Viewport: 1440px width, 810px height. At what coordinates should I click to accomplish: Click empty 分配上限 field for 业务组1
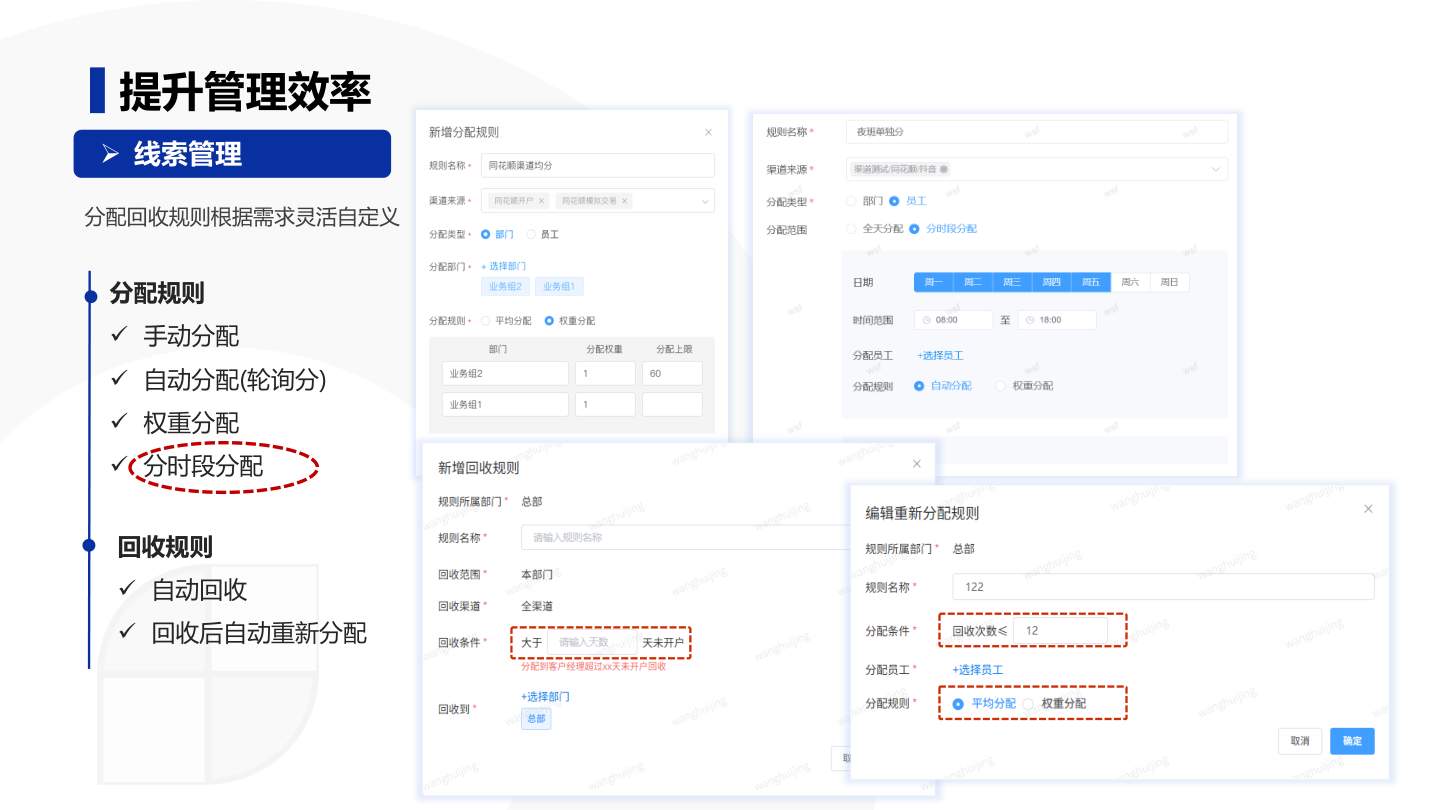[672, 405]
